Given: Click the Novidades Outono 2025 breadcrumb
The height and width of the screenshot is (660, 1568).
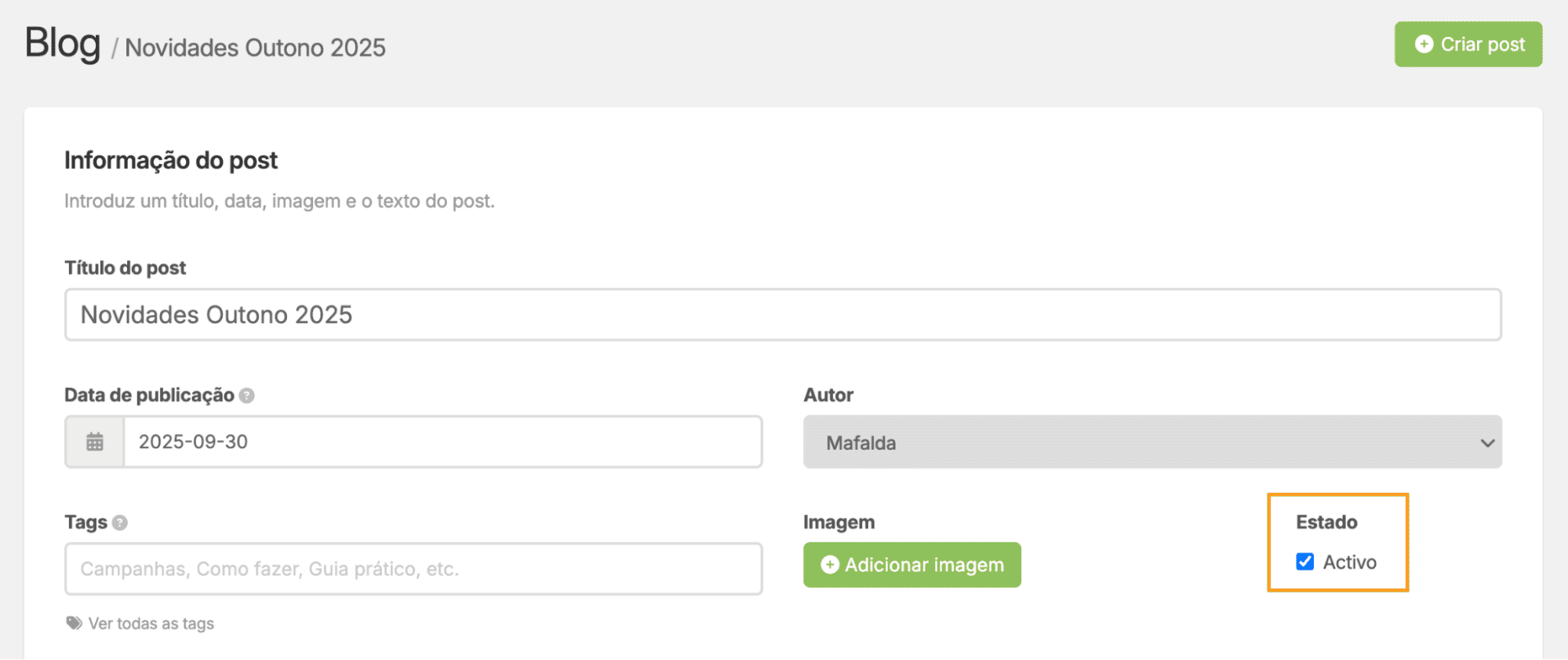Looking at the screenshot, I should tap(255, 48).
